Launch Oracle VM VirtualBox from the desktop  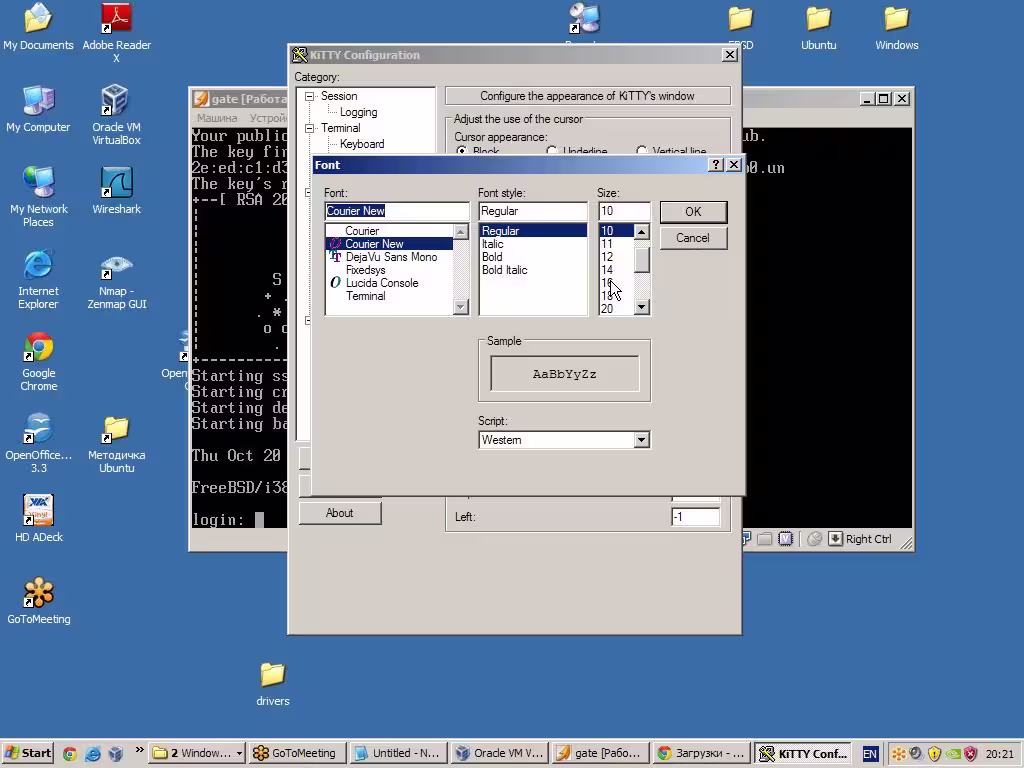(x=116, y=115)
